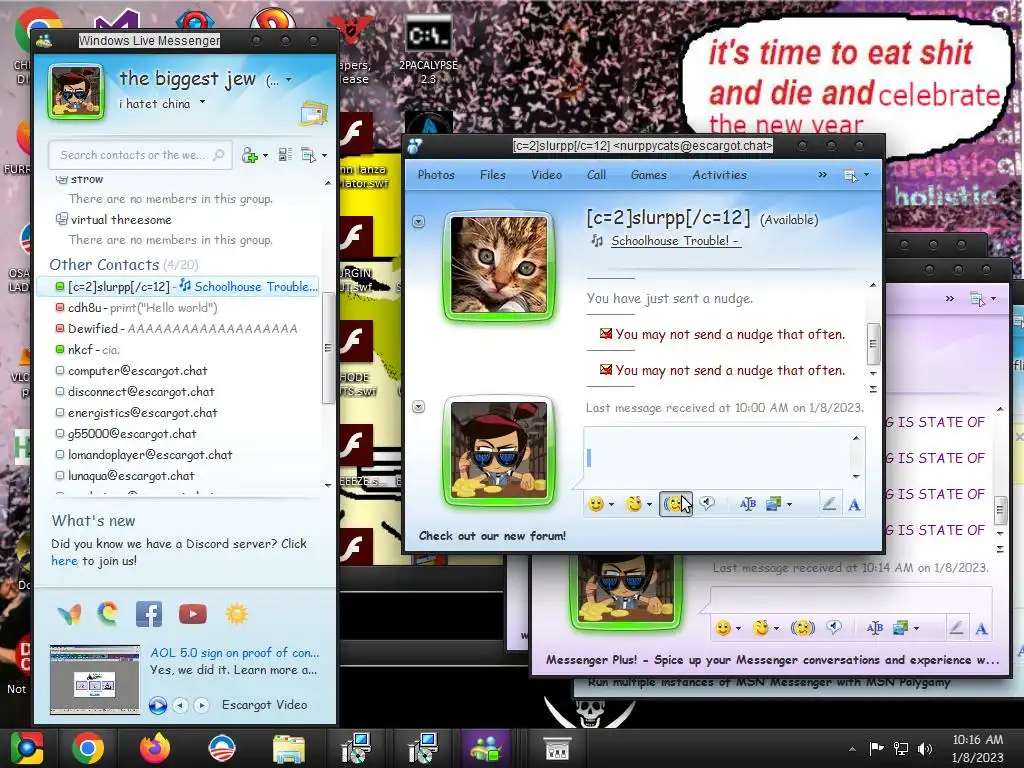Click 'Check out our new forum!' banner
The image size is (1024, 768).
[x=492, y=536]
